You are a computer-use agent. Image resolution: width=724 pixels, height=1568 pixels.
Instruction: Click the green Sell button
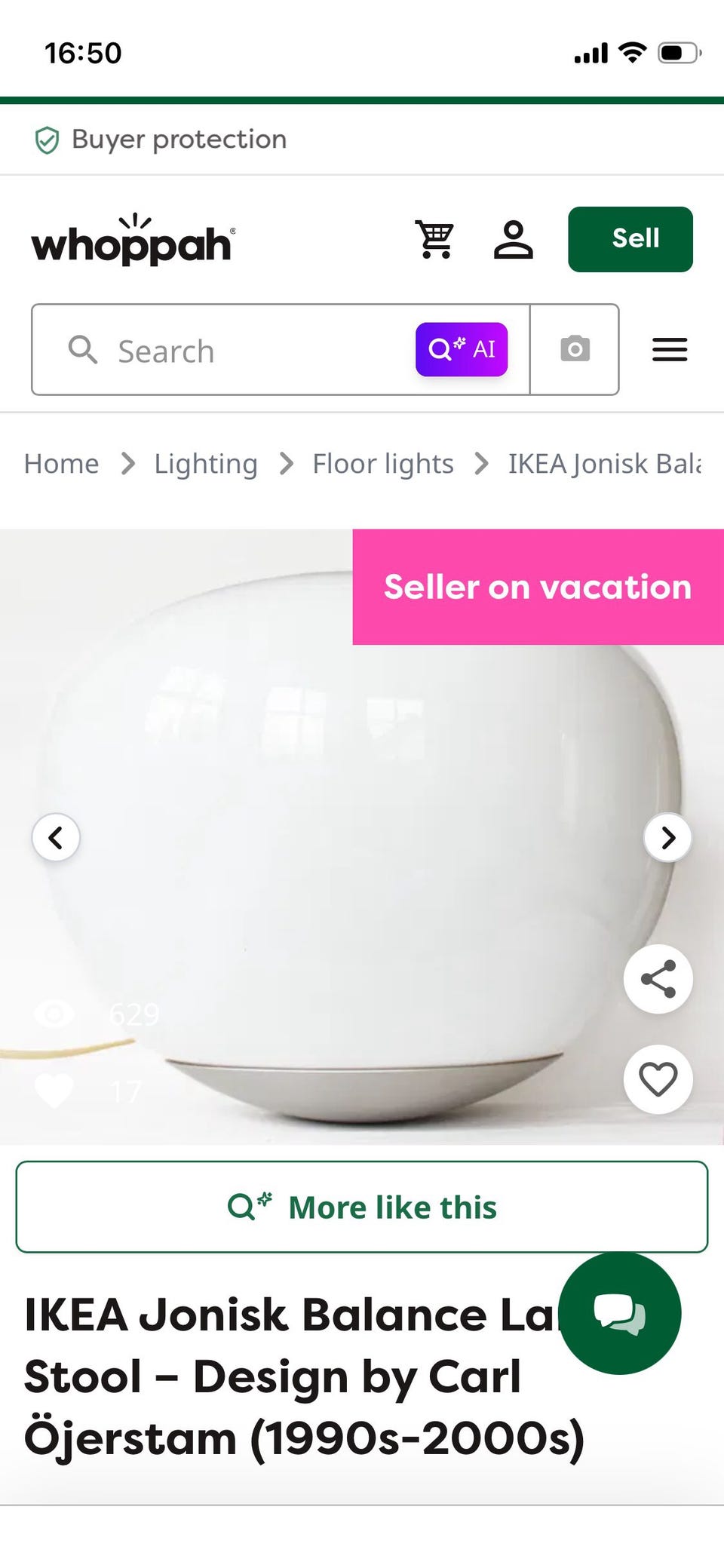(x=630, y=239)
